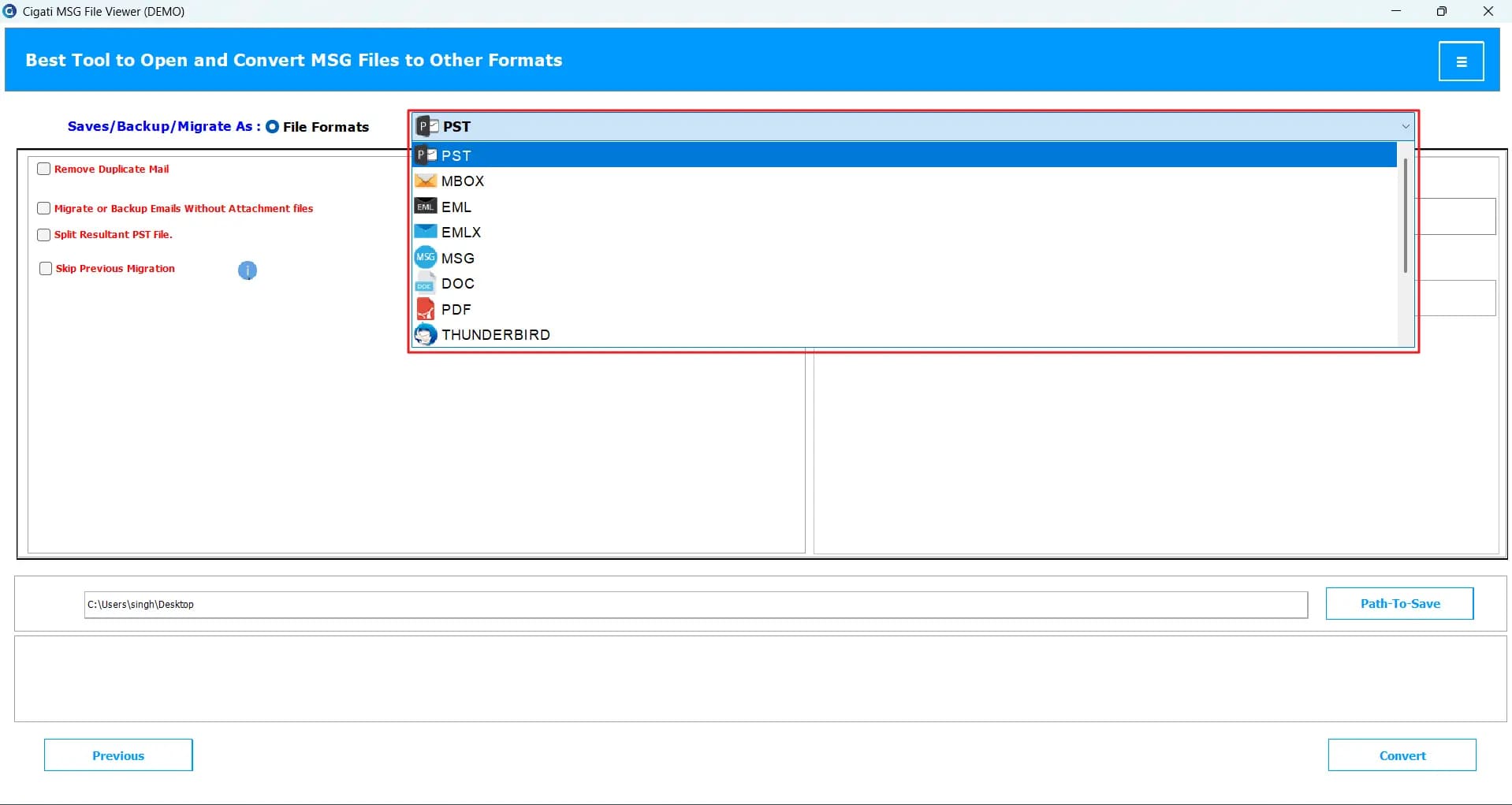Choose DOC from the format list
Image resolution: width=1512 pixels, height=805 pixels.
(x=904, y=283)
